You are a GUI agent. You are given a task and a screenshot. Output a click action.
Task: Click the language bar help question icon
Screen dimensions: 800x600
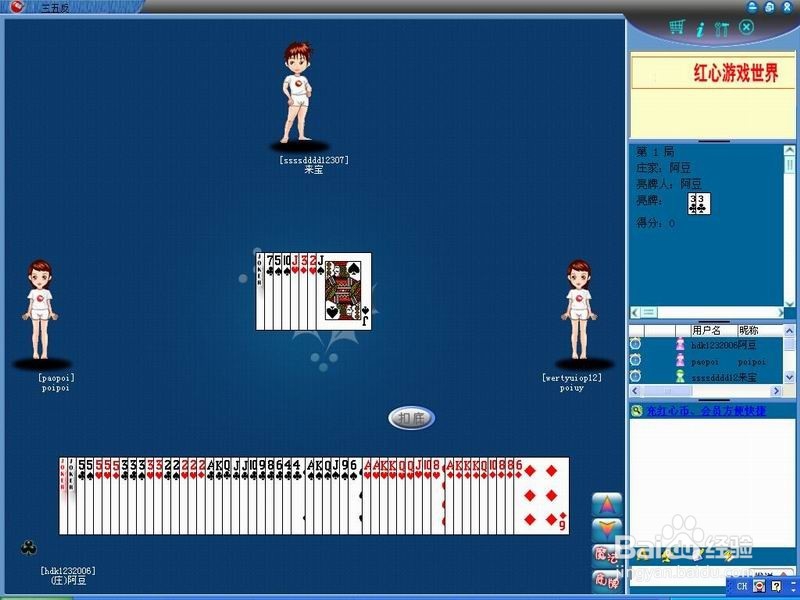[x=777, y=586]
